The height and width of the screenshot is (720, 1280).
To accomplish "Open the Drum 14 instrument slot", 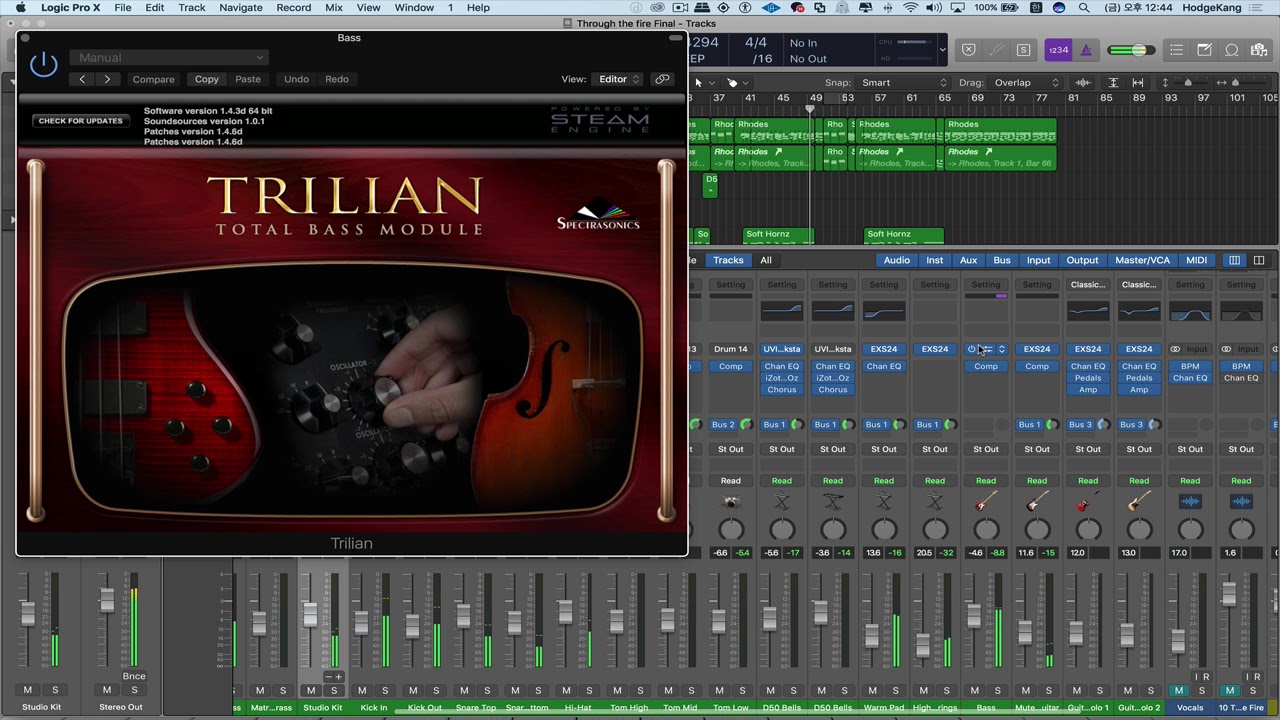I will point(731,349).
